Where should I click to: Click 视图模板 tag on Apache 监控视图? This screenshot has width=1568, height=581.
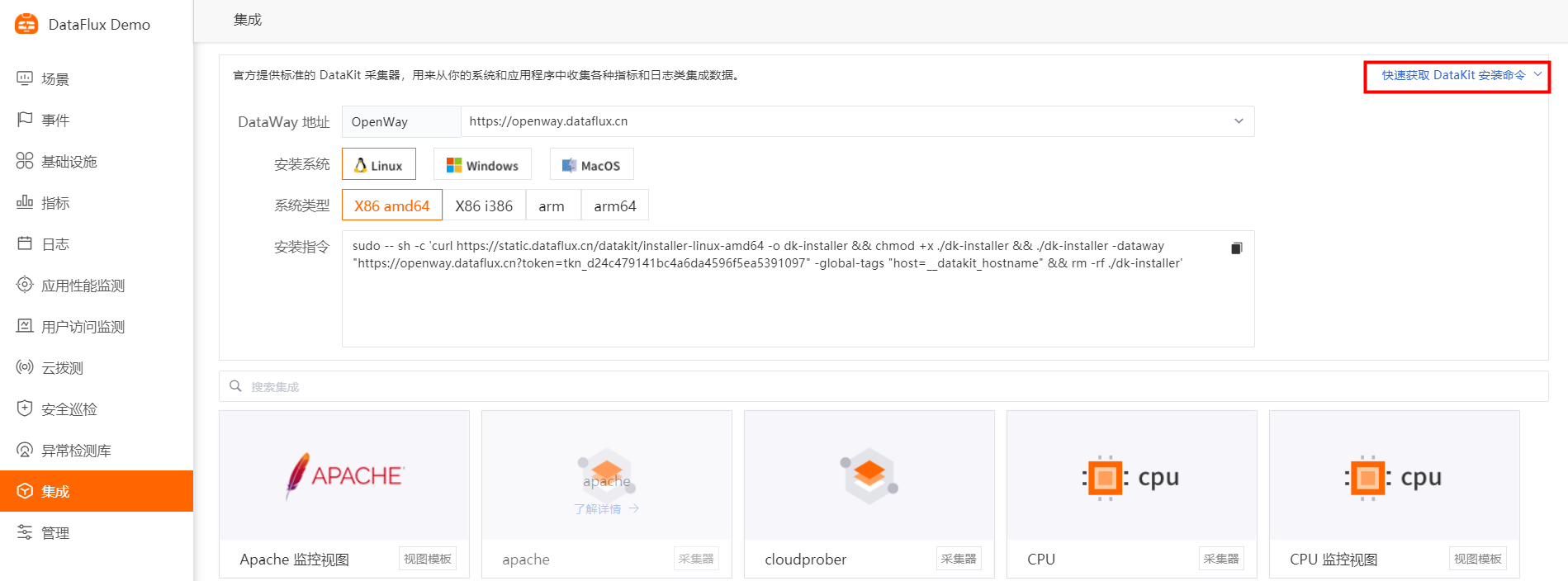click(x=428, y=559)
